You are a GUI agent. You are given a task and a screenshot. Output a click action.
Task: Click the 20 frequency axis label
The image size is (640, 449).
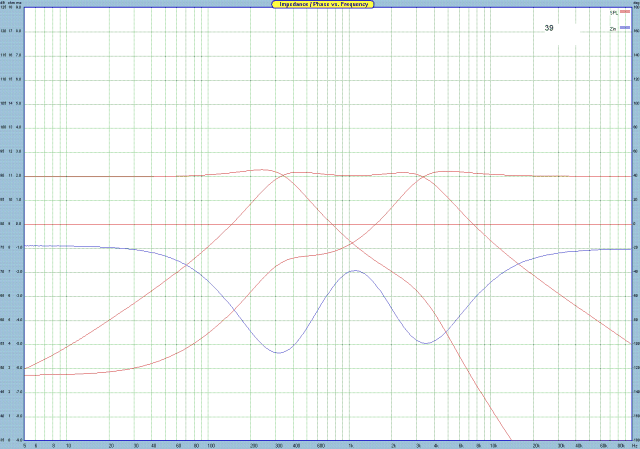click(x=111, y=446)
